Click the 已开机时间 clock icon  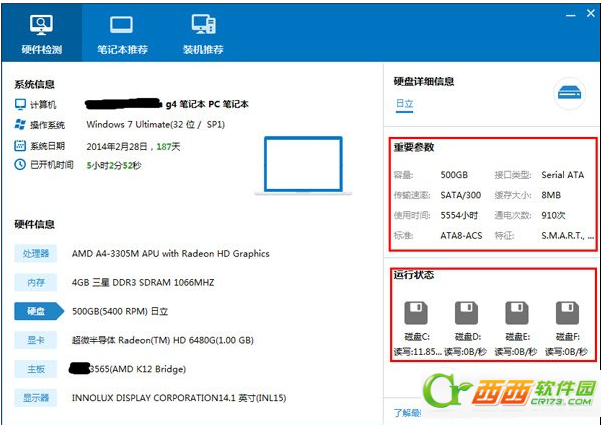(20, 165)
